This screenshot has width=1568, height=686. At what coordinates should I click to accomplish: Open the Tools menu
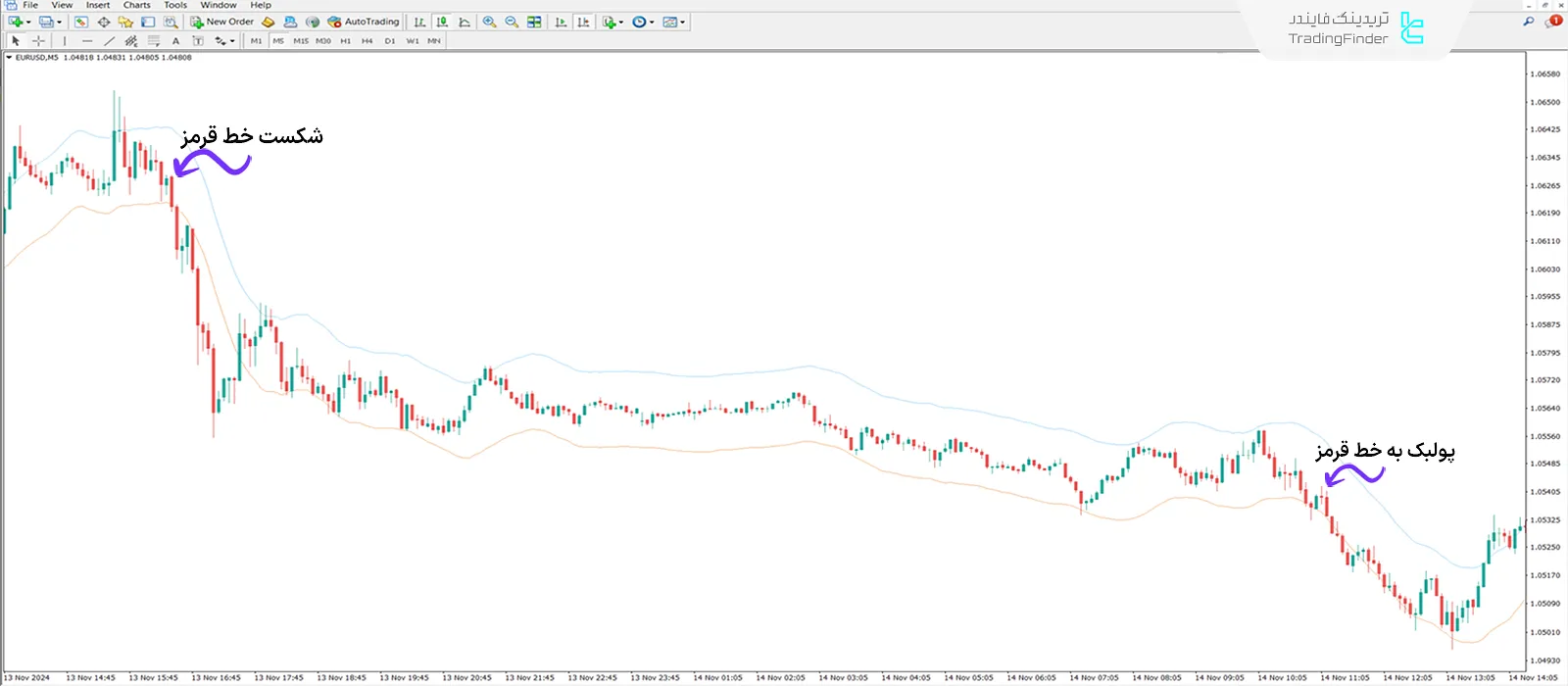click(175, 5)
